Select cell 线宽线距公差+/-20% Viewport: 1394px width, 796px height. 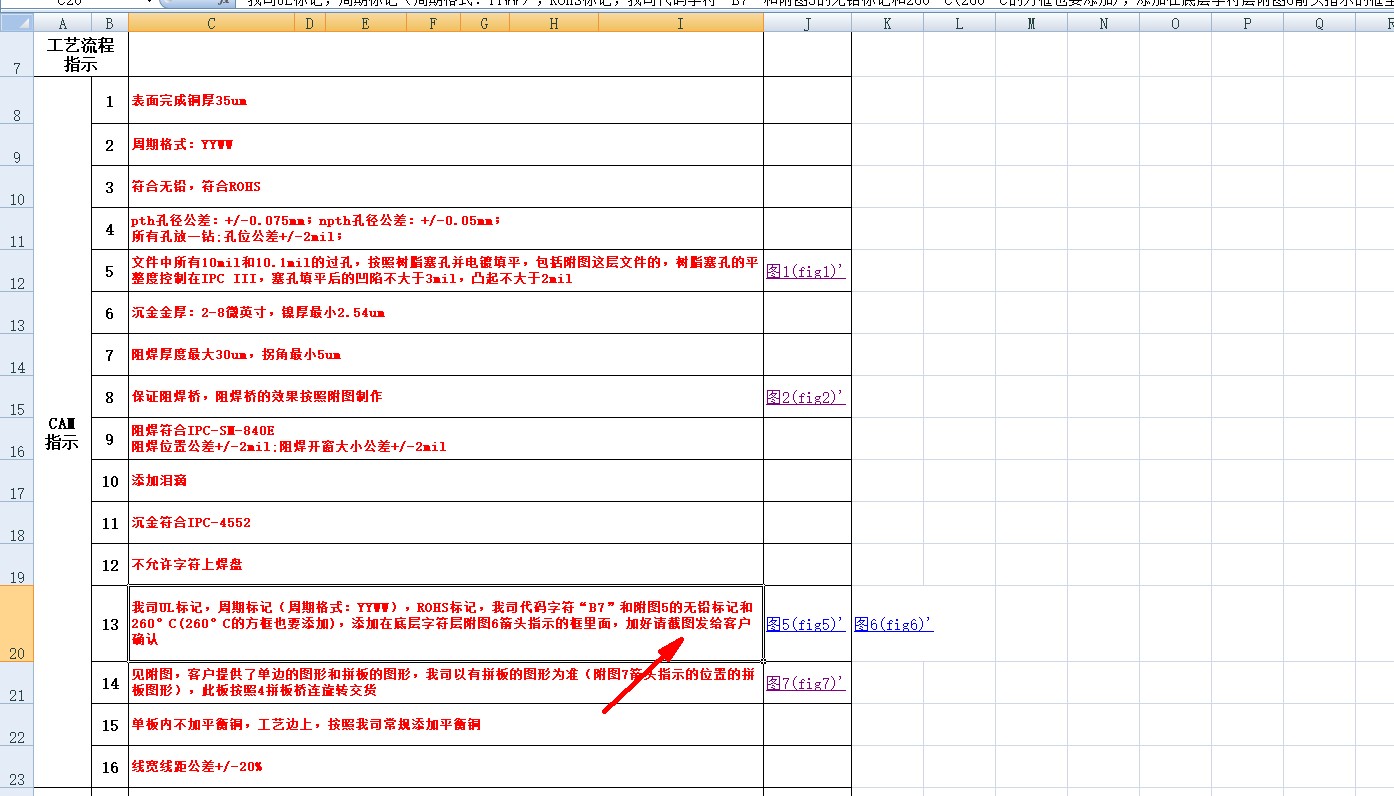click(446, 767)
